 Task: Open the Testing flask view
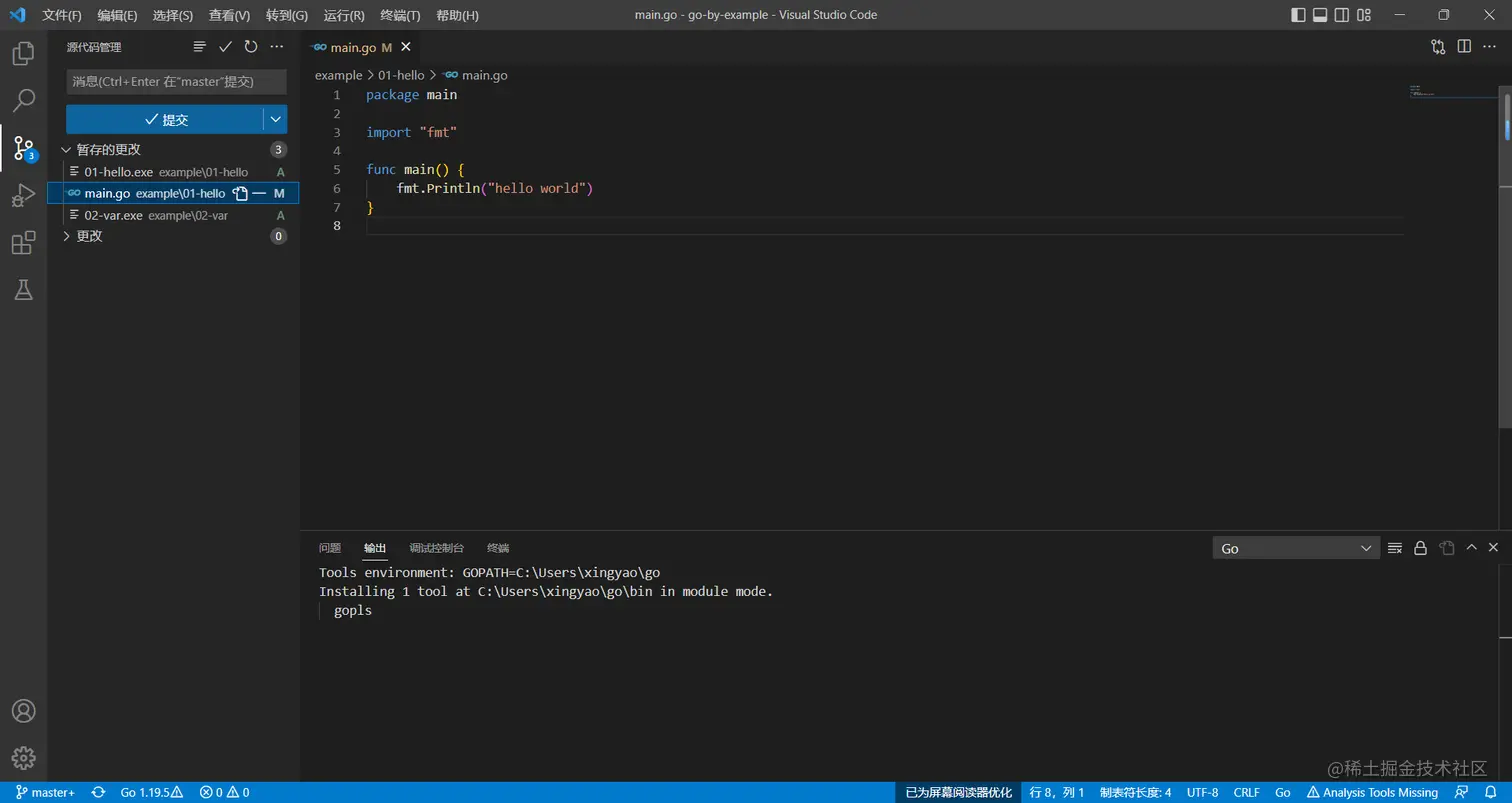(x=23, y=290)
